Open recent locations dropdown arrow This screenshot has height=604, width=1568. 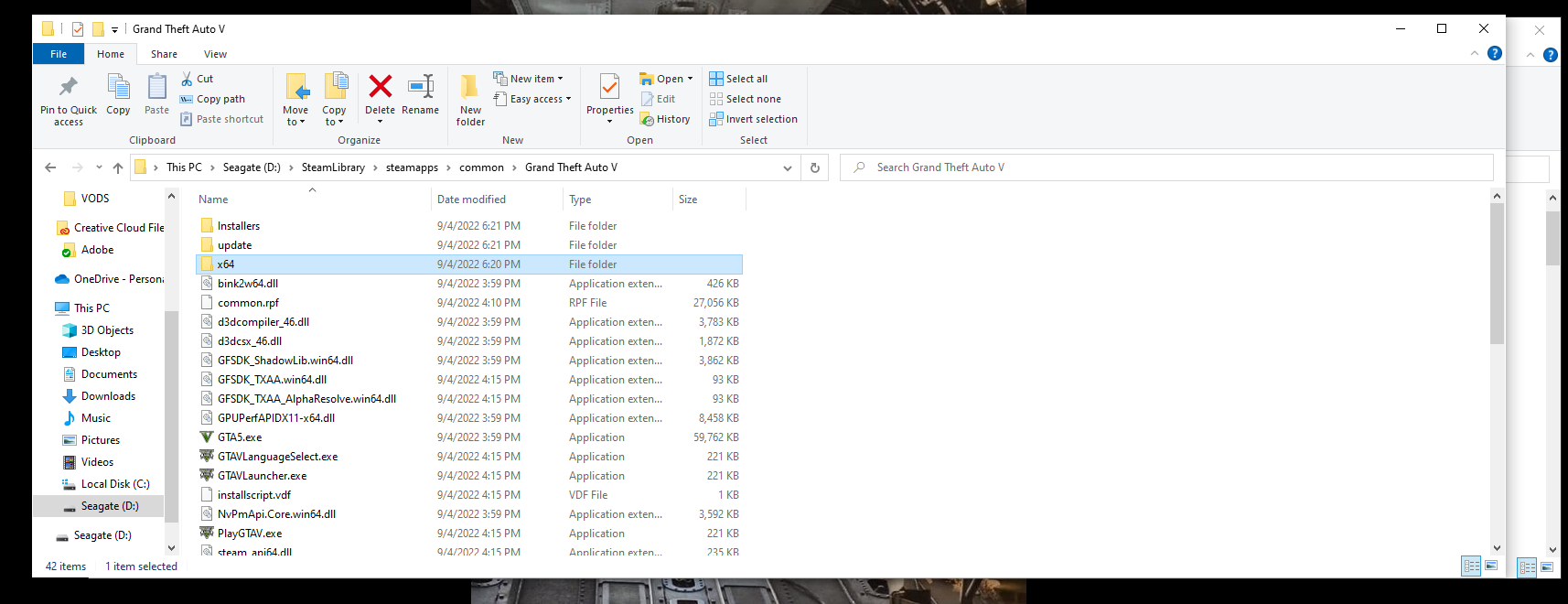pyautogui.click(x=100, y=167)
